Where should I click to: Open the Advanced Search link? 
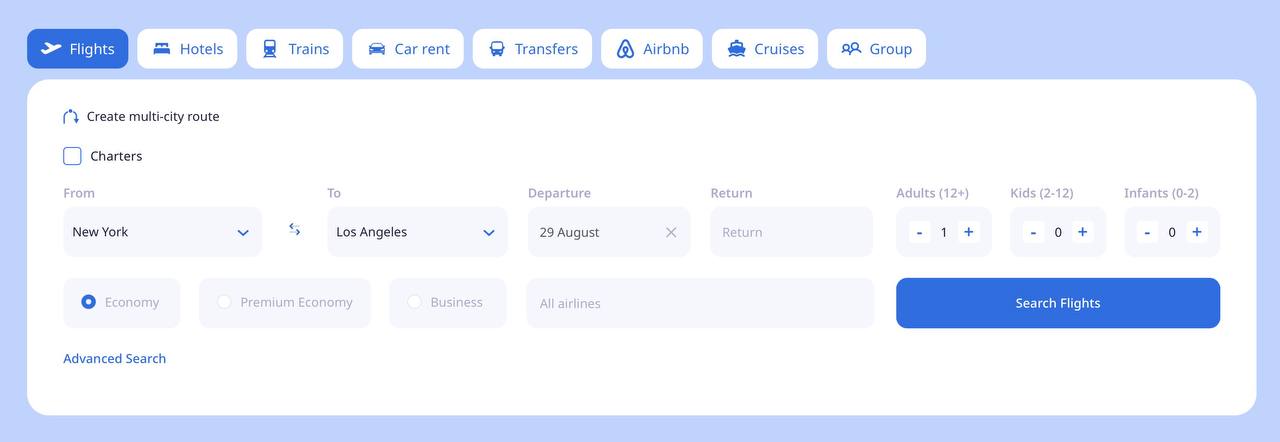click(115, 358)
